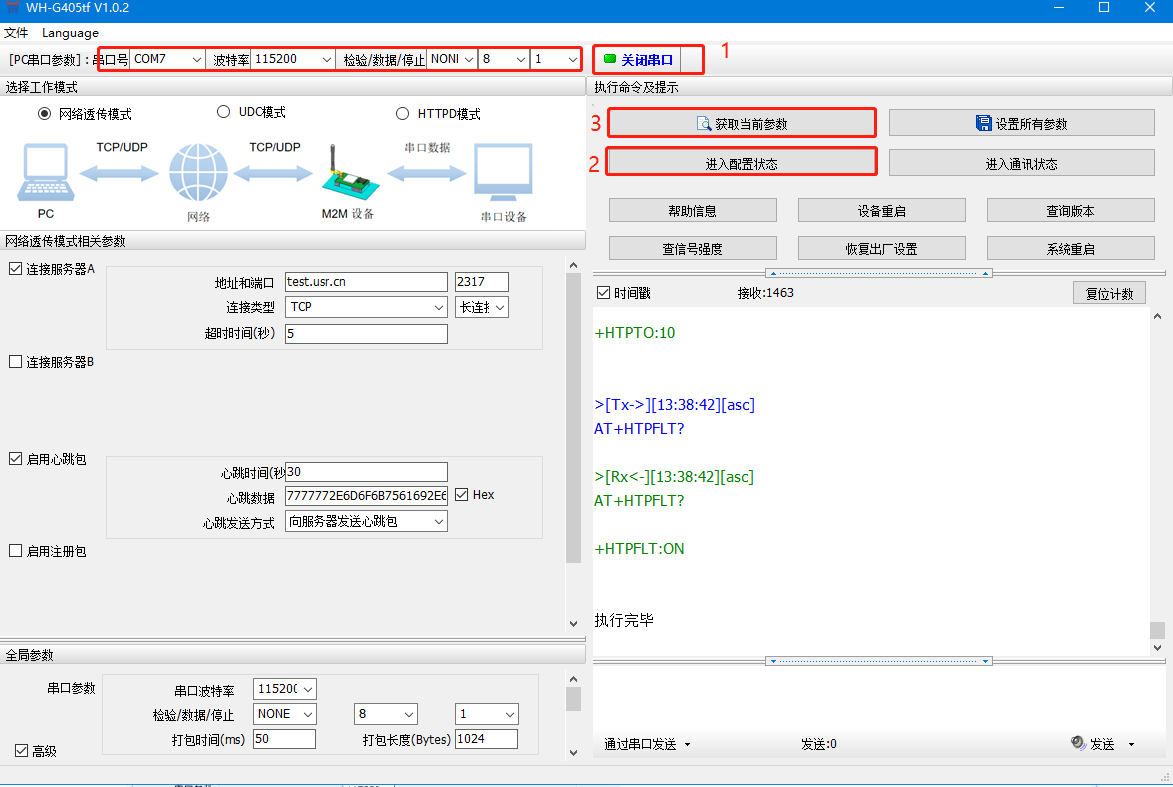The width and height of the screenshot is (1173, 787).
Task: Open the TCP connection type dropdown
Action: (366, 307)
